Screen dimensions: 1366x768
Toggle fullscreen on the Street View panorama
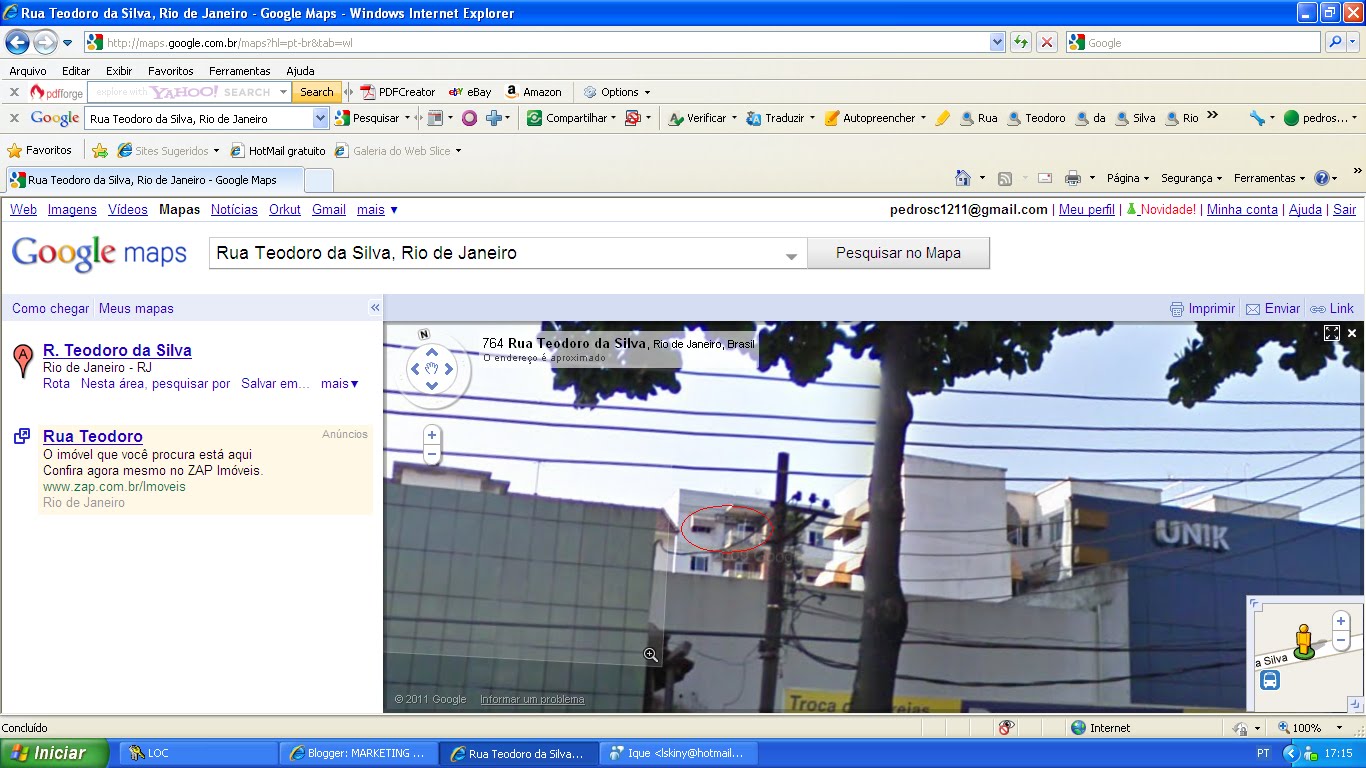pos(1332,333)
